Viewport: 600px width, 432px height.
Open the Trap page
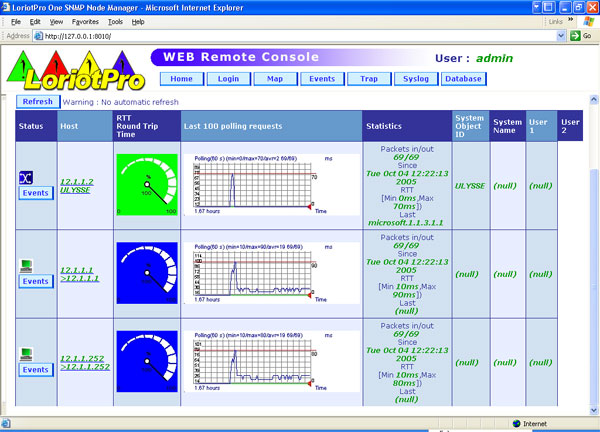[x=369, y=79]
